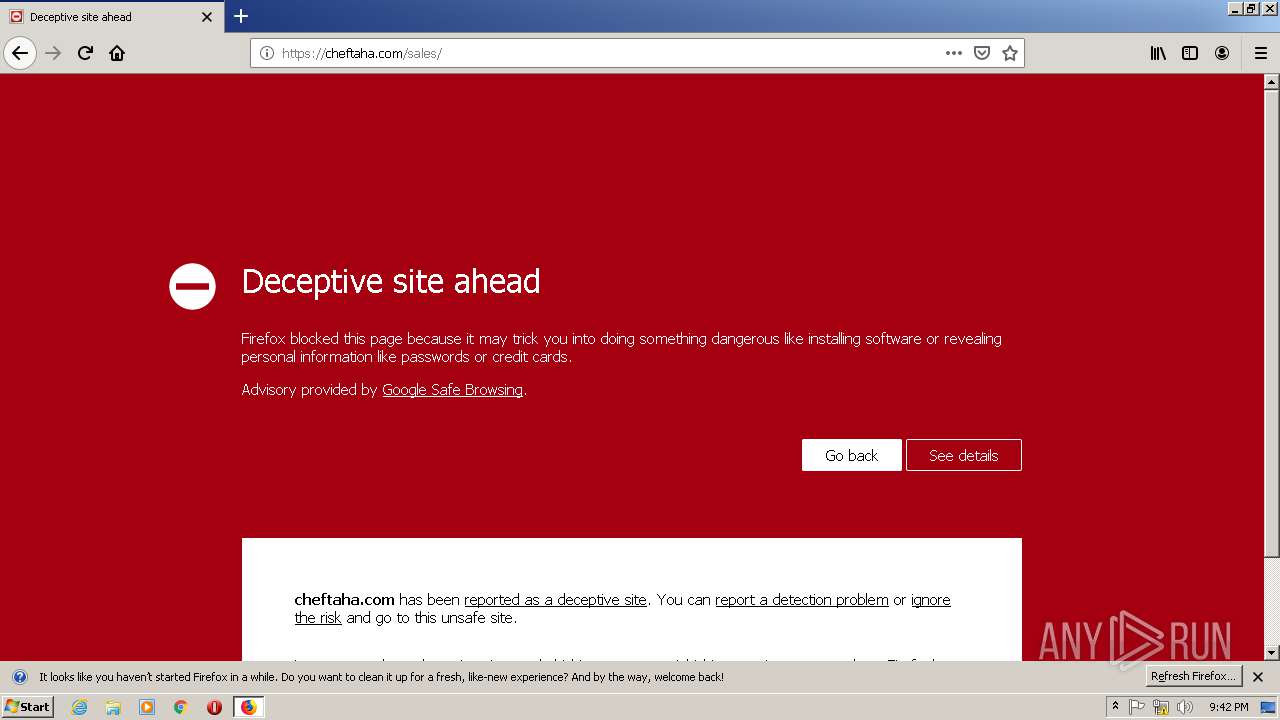This screenshot has height=720, width=1280.
Task: Bookmark this page with star
Action: point(1010,53)
